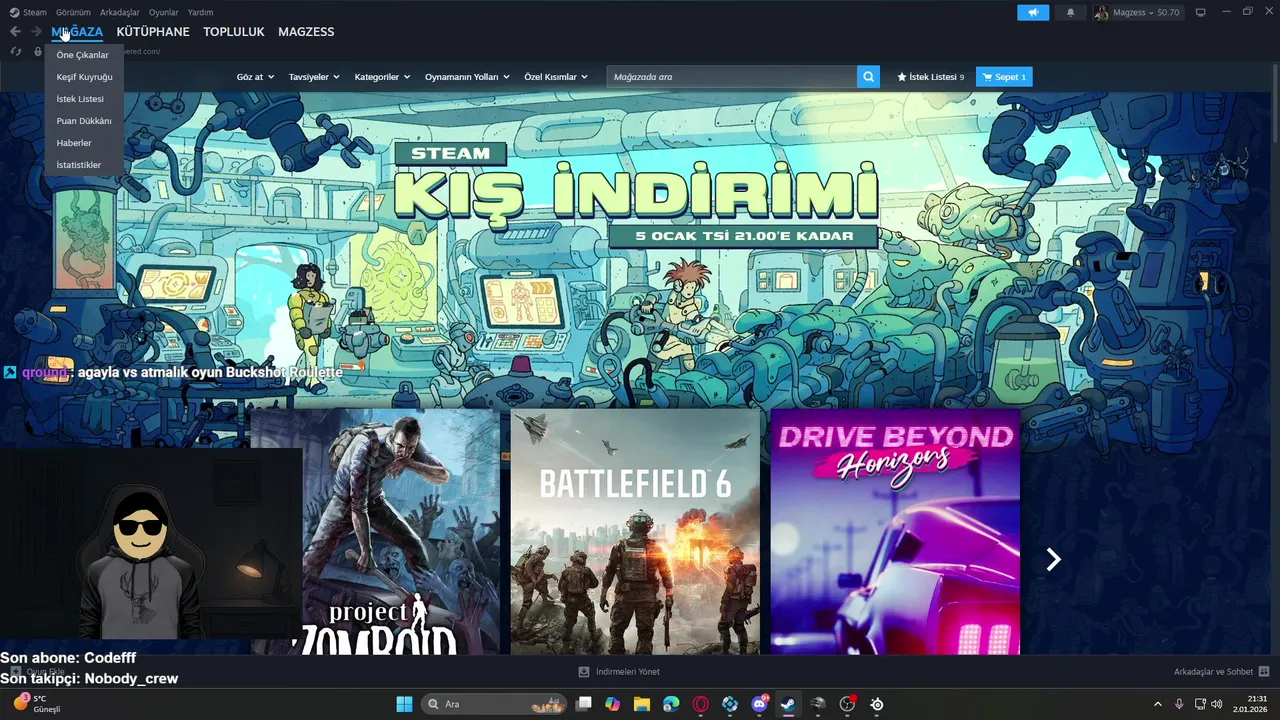The image size is (1280, 720).
Task: Open the Görünüm menu
Action: (x=73, y=12)
